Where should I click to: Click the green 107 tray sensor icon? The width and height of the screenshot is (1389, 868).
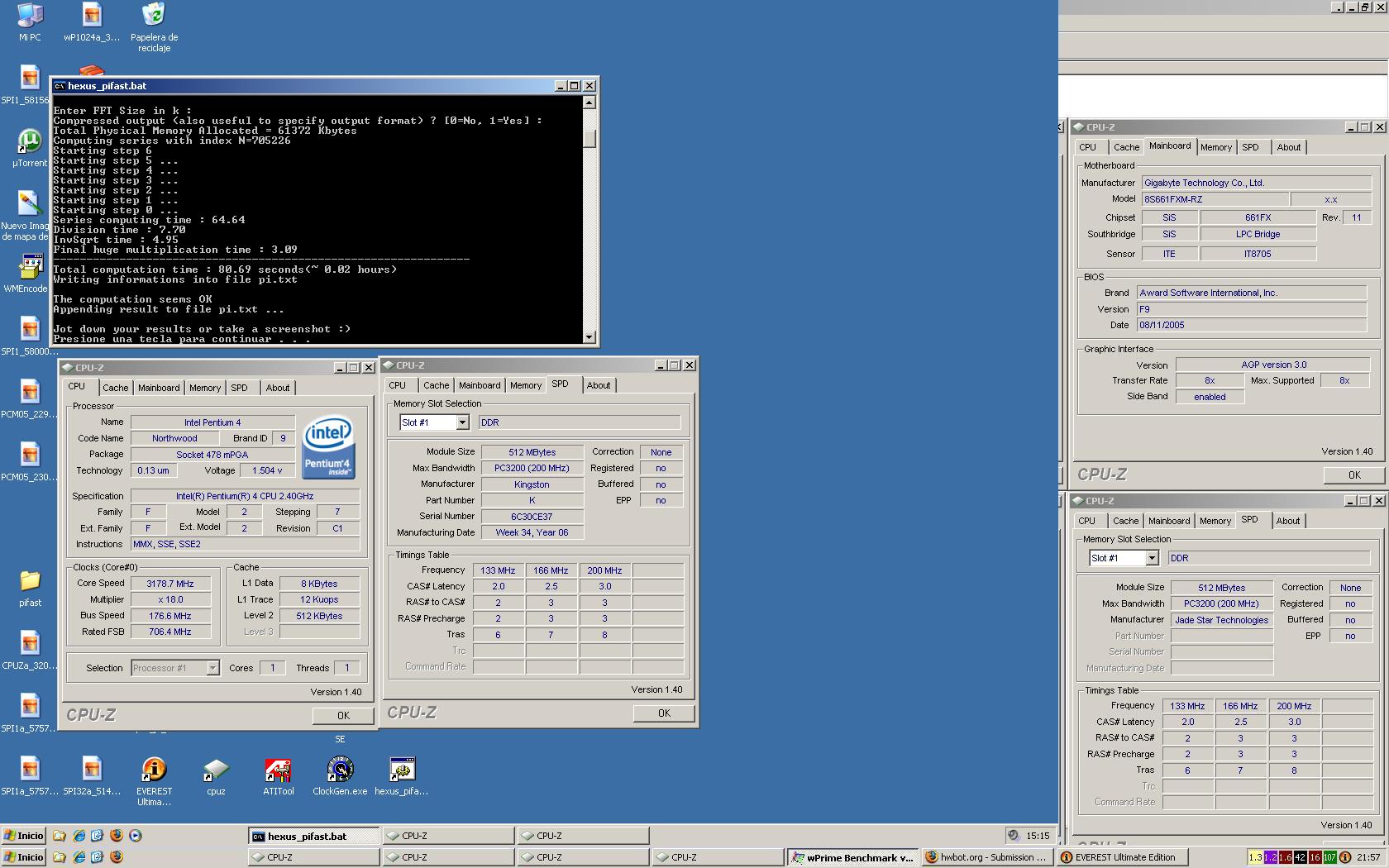click(x=1329, y=857)
